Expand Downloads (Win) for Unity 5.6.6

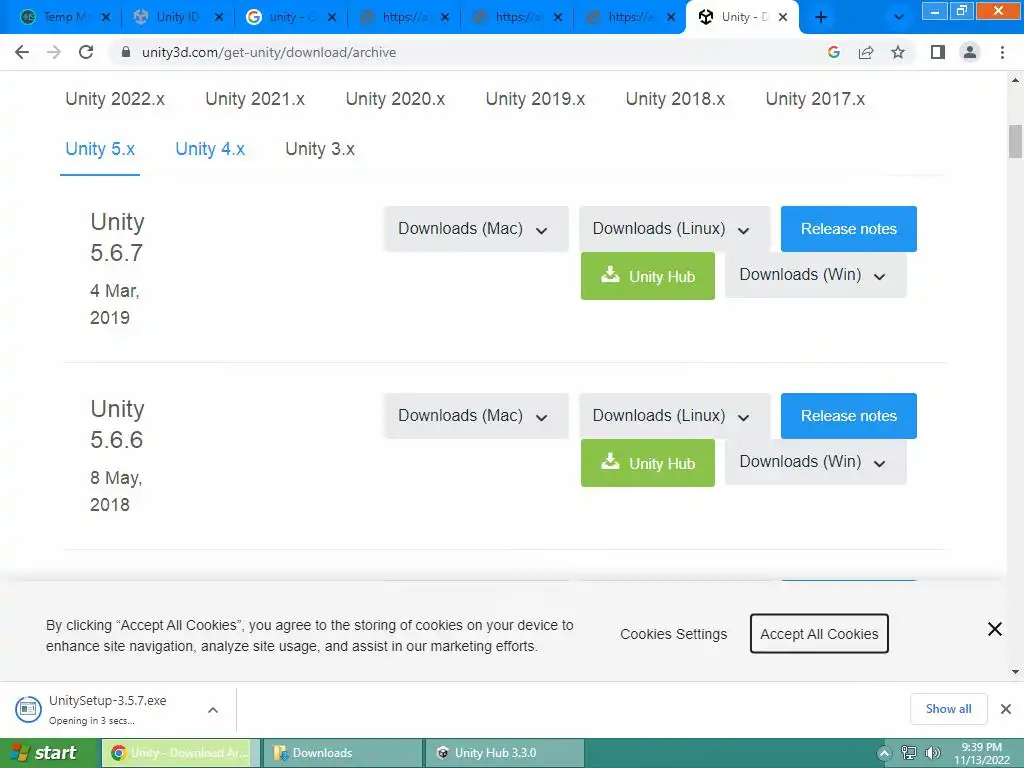(816, 462)
